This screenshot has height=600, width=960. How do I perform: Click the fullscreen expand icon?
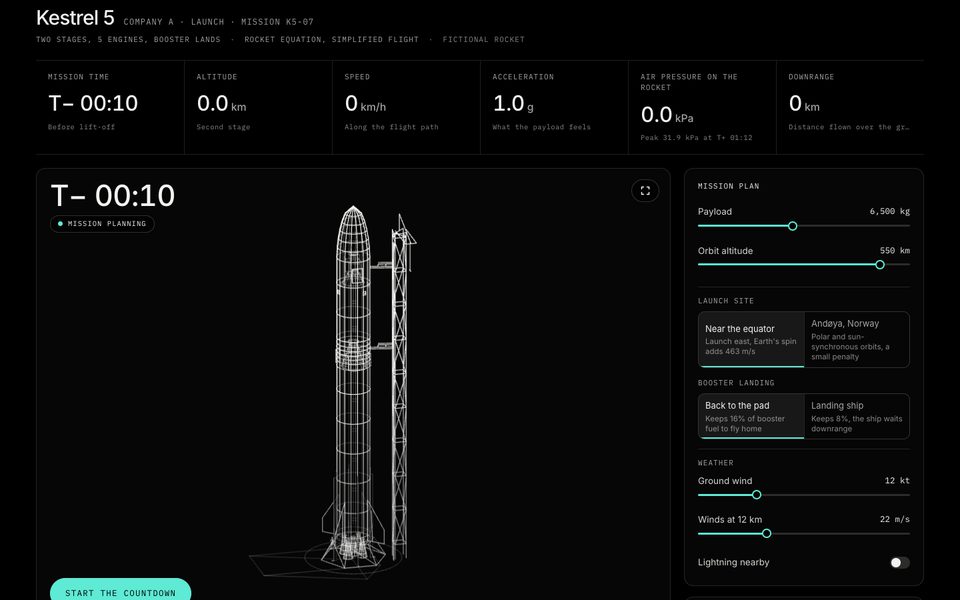(645, 190)
